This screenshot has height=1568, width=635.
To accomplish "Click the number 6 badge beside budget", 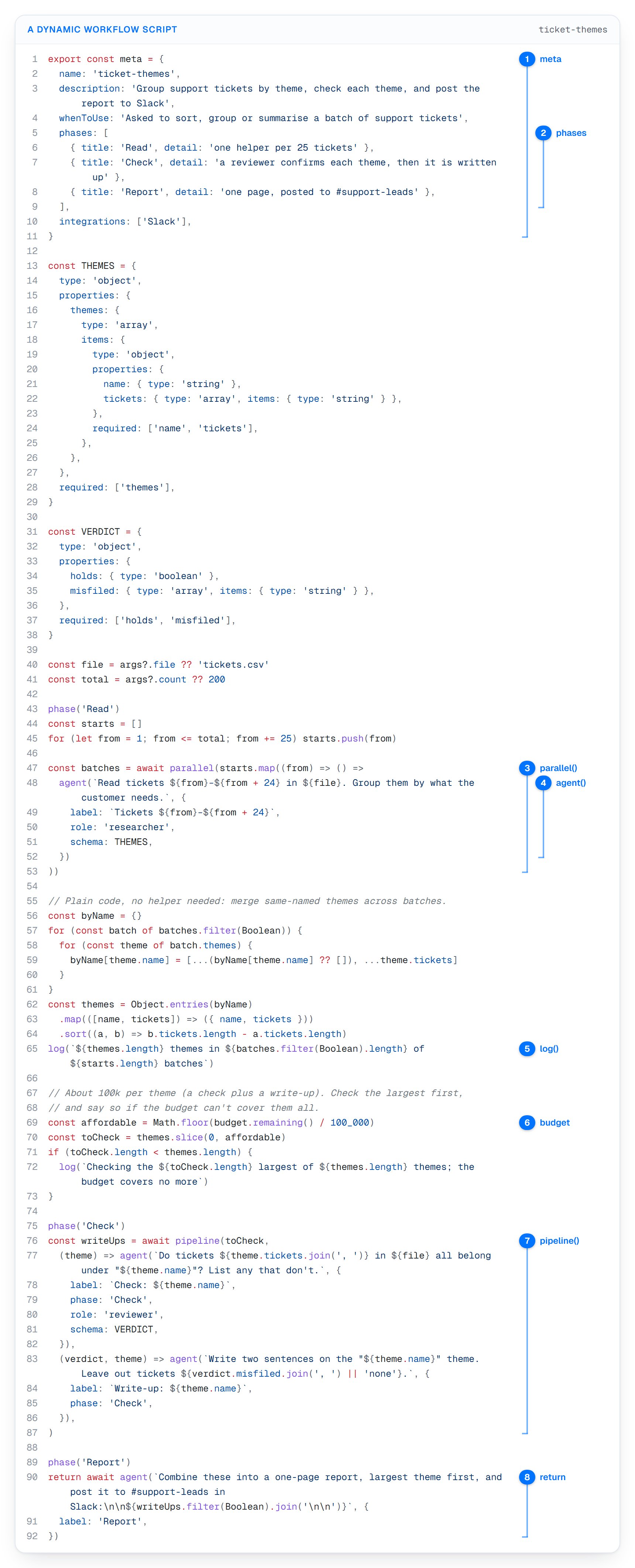I will click(x=527, y=1122).
